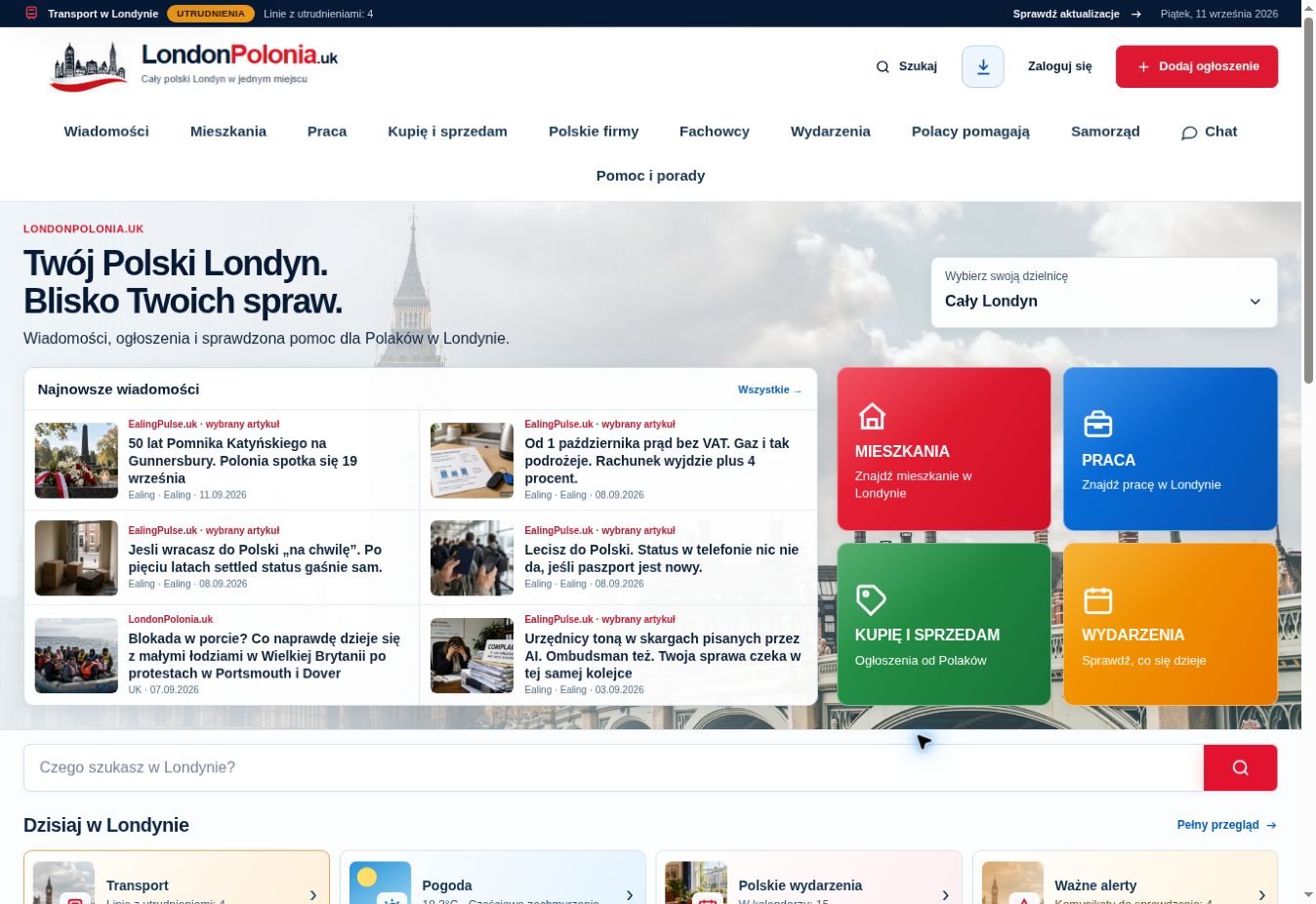This screenshot has height=904, width=1316.
Task: Expand the Ważne alerty card chevron
Action: point(1261,894)
